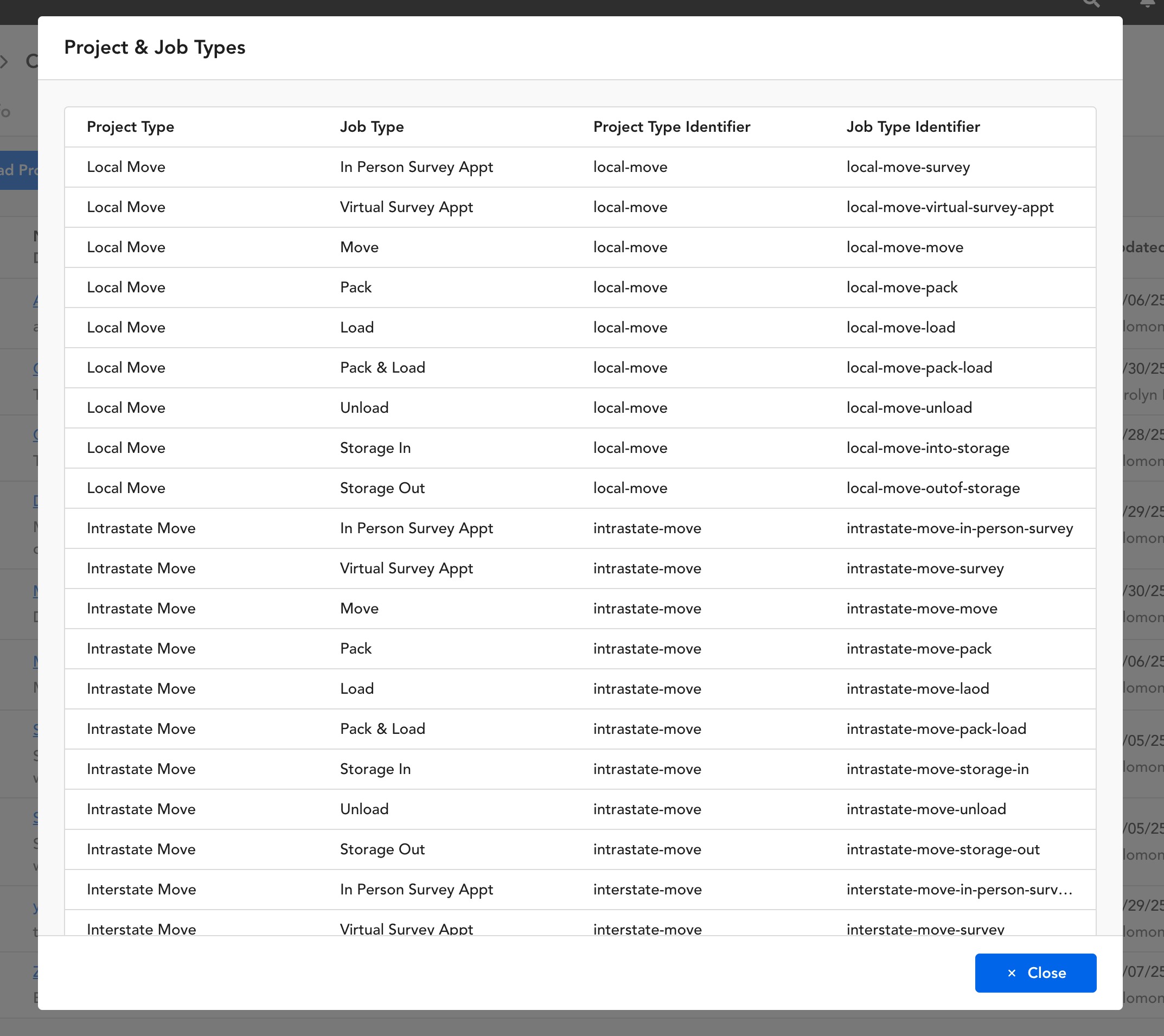The image size is (1164, 1036).
Task: Click intrastate-move project identifier in Load row
Action: click(x=647, y=689)
